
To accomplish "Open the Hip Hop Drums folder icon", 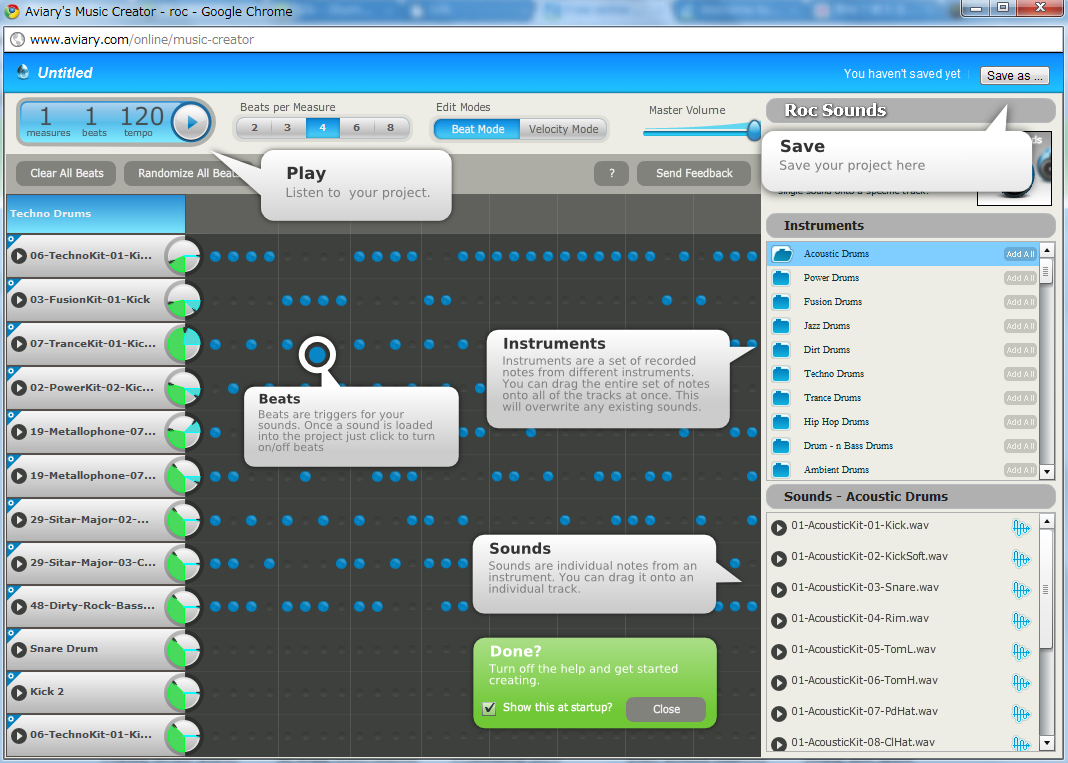I will point(781,422).
